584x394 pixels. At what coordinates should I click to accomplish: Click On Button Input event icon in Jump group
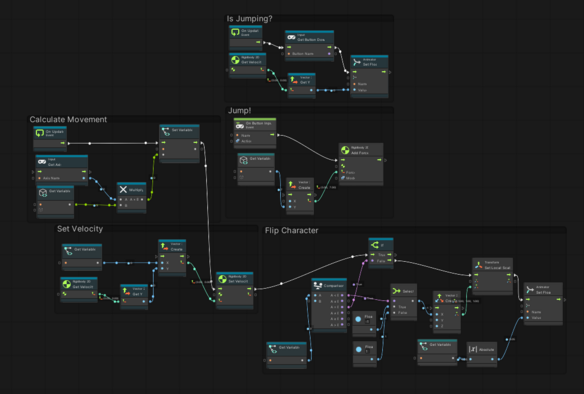240,125
